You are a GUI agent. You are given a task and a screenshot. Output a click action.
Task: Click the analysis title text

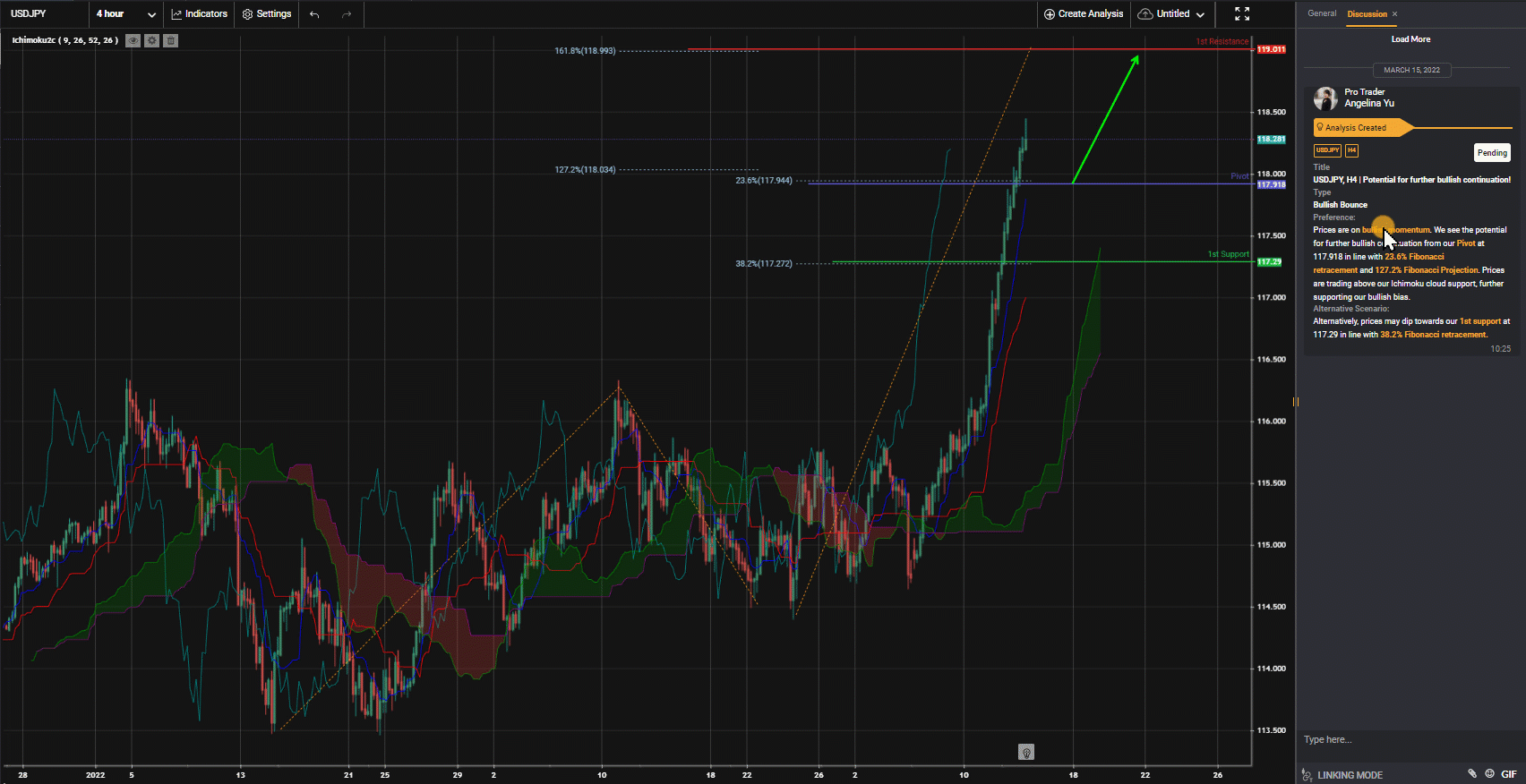tap(1411, 180)
